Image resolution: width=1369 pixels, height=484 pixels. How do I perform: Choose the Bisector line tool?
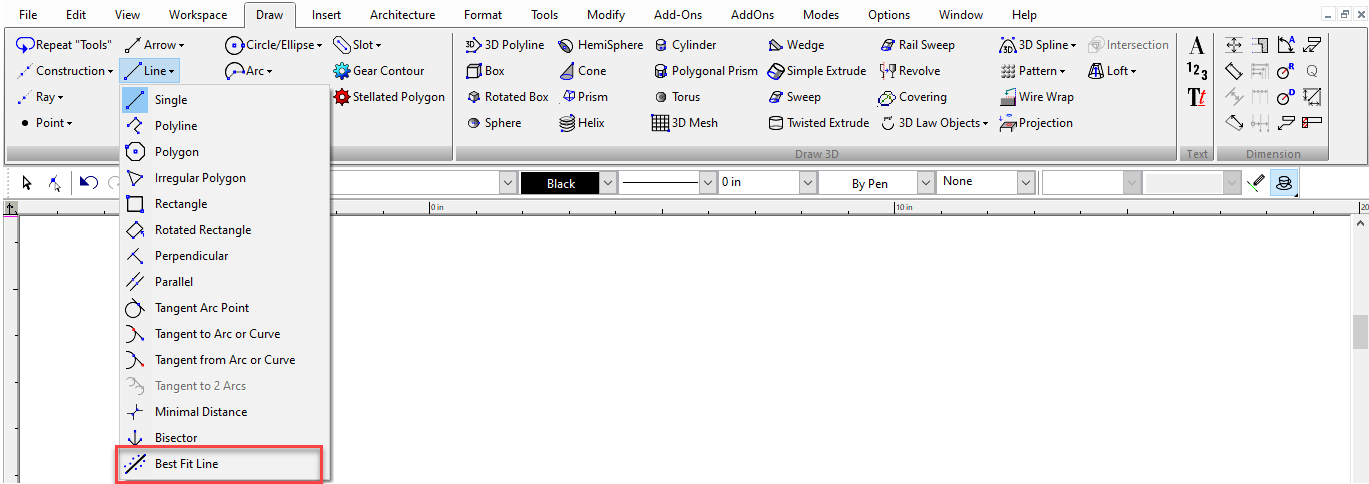(224, 438)
